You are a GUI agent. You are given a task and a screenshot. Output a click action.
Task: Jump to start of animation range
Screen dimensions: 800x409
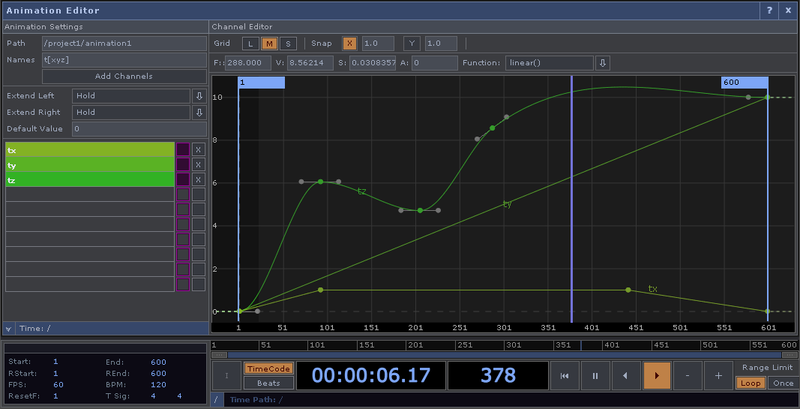(x=564, y=376)
